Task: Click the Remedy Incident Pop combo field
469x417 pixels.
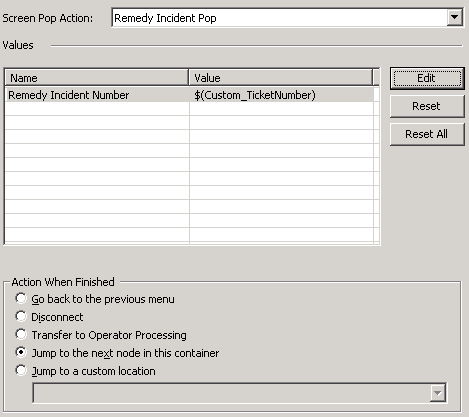Action: 287,18
